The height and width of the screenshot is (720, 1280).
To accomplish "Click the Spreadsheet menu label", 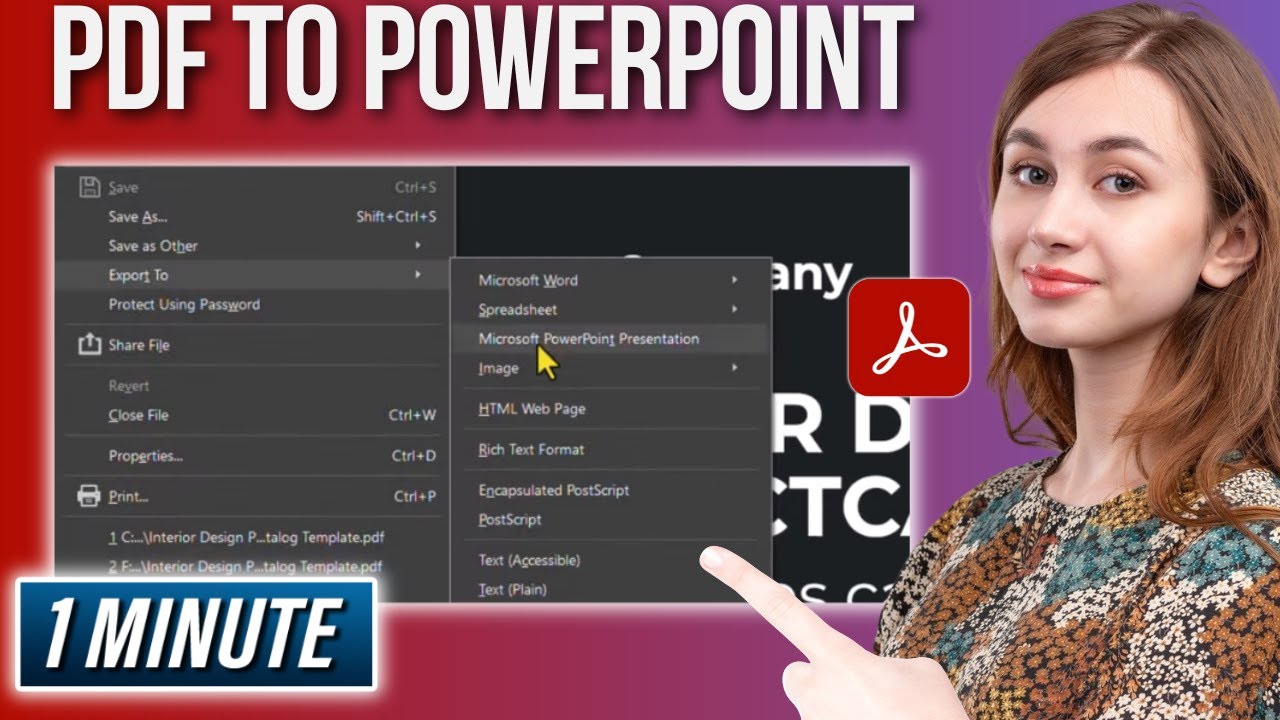I will [518, 310].
